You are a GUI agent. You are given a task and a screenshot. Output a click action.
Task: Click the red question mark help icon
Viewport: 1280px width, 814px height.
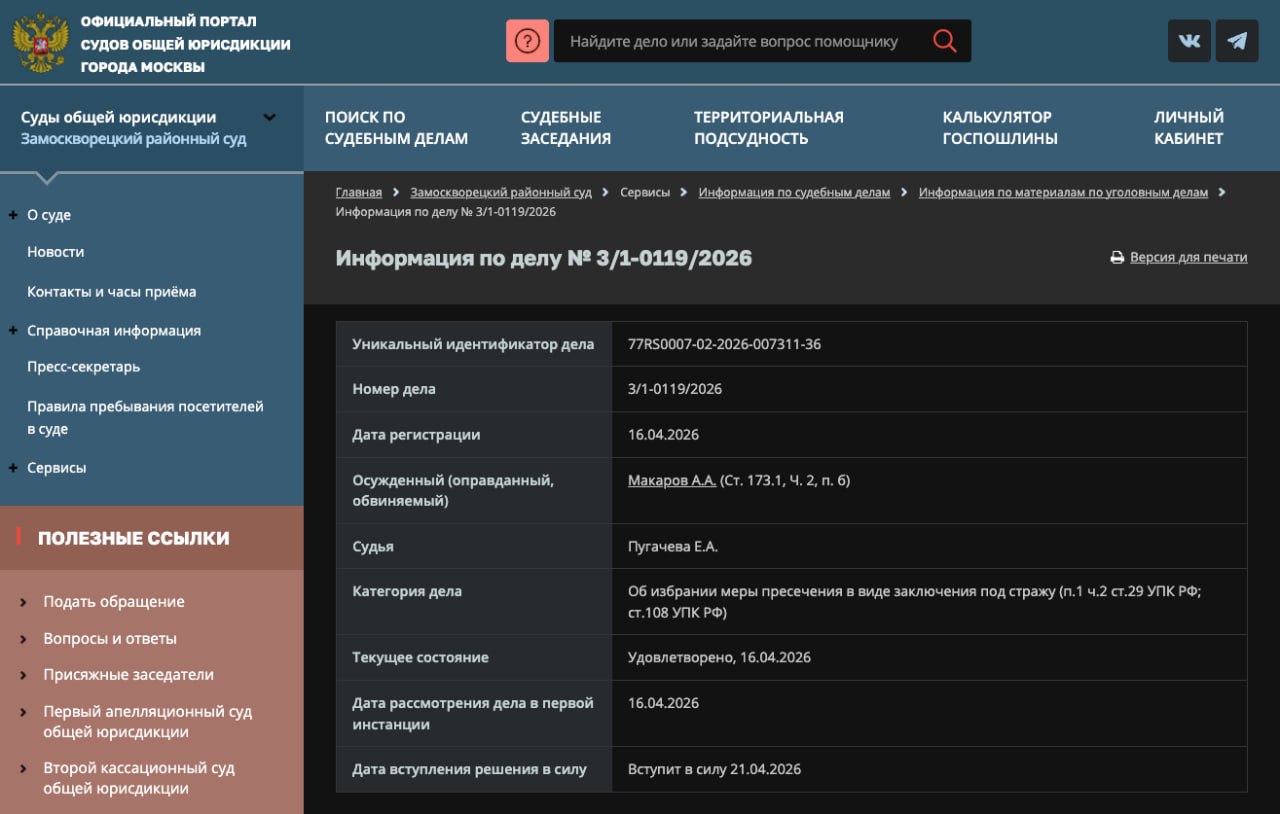tap(527, 41)
